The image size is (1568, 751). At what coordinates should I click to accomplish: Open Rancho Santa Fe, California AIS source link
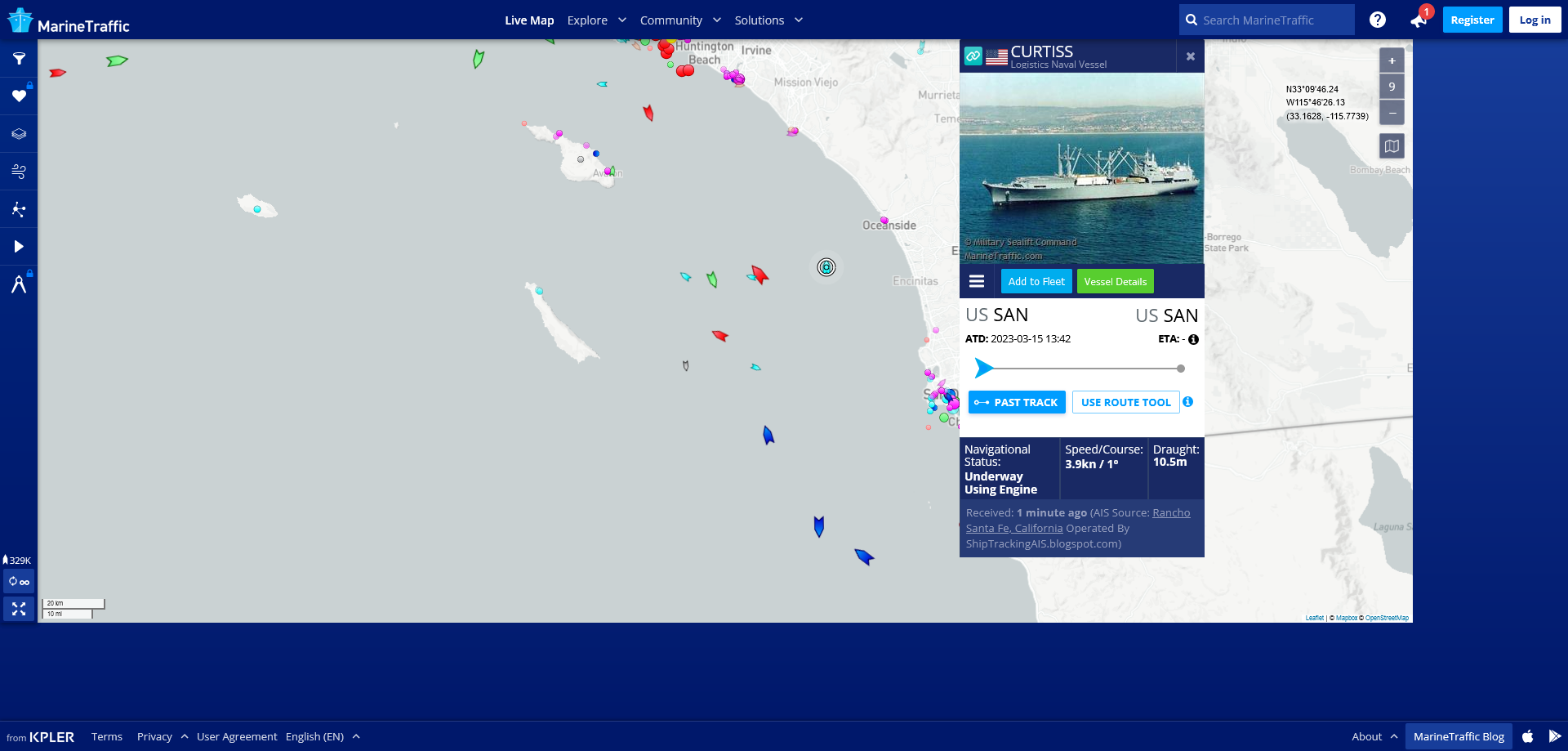click(x=1078, y=521)
